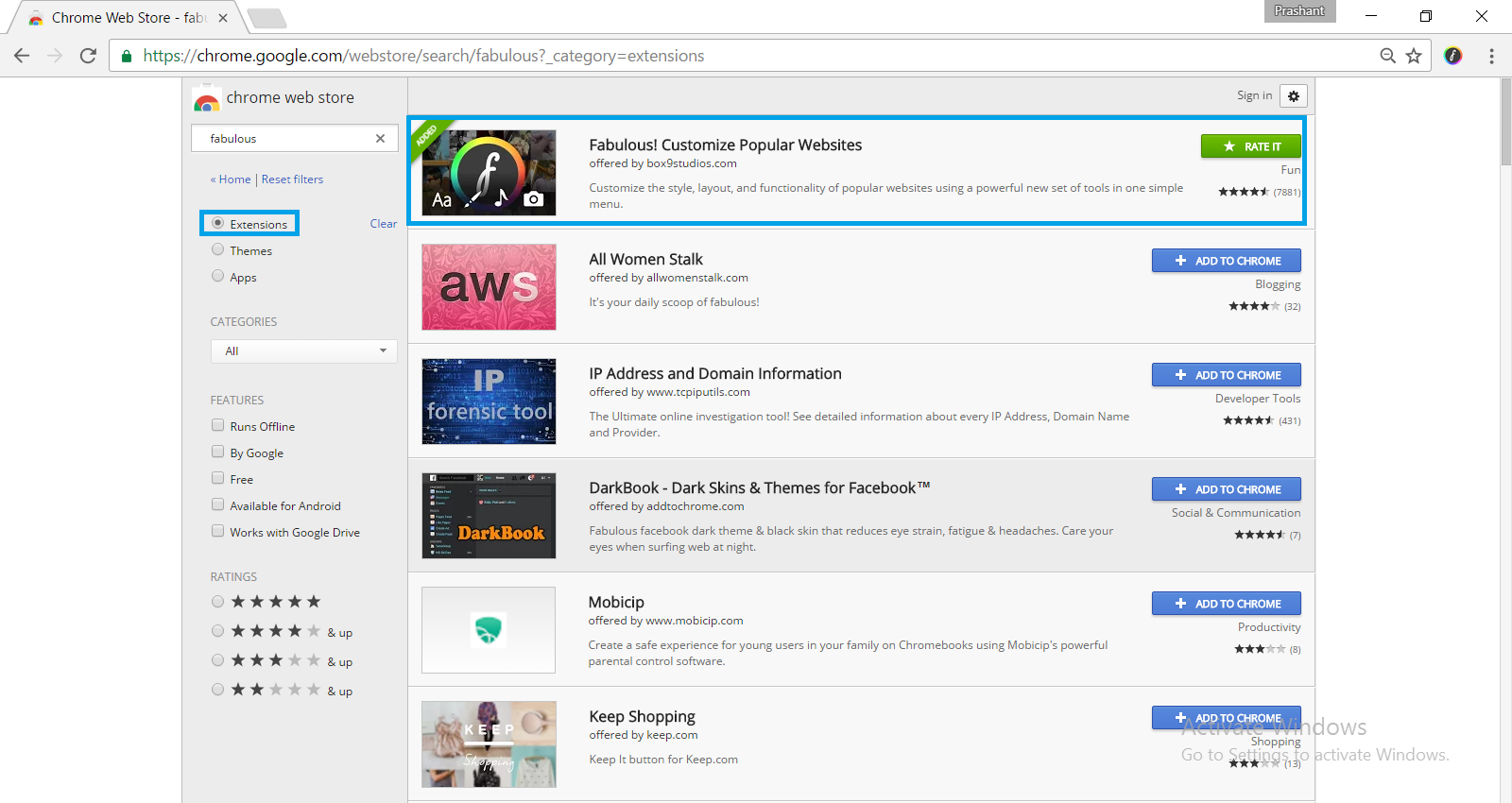Bookmark this page with the star icon
Viewport: 1512px width, 803px height.
click(1414, 56)
